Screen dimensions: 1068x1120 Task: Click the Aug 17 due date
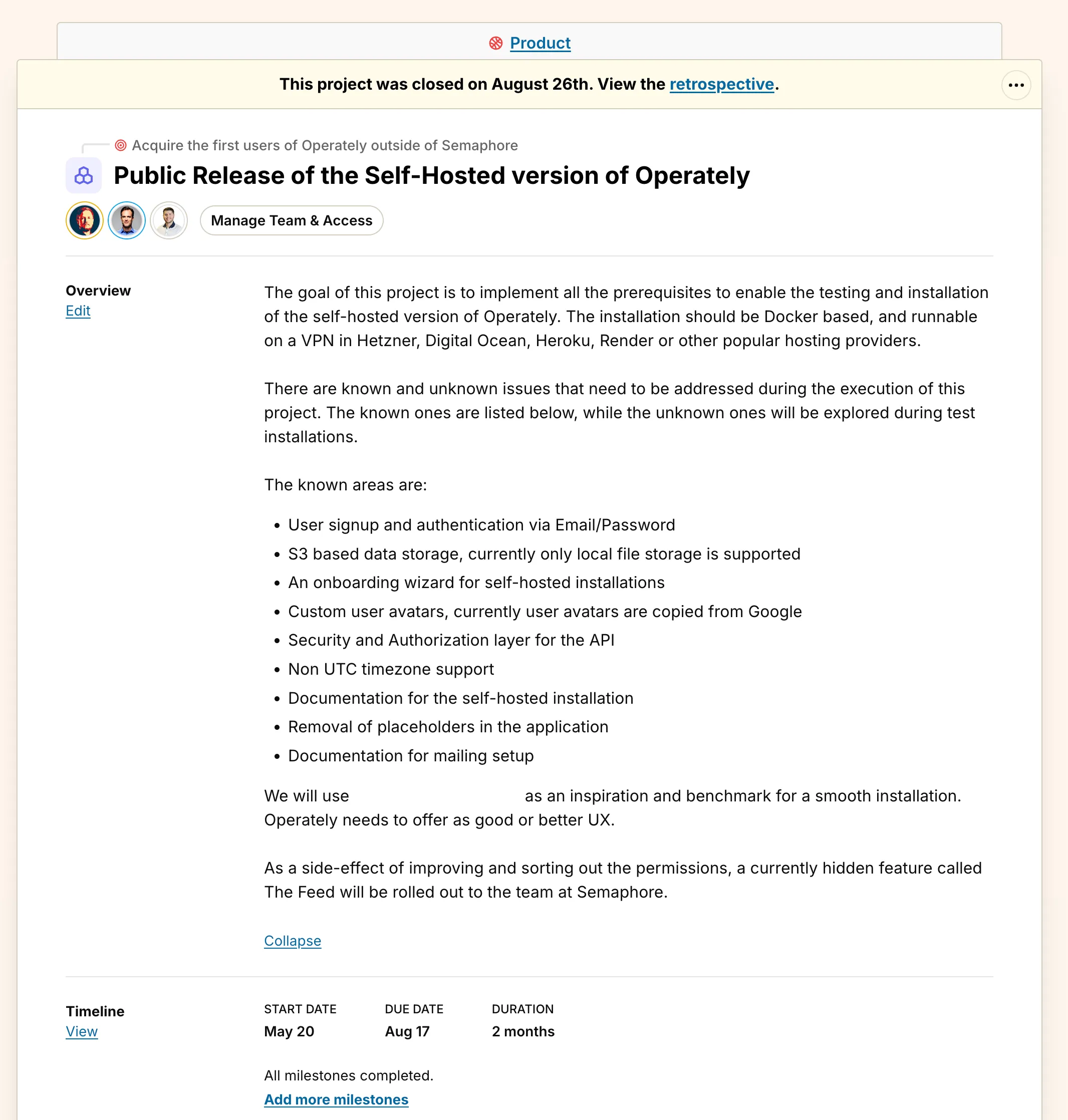pos(407,1032)
